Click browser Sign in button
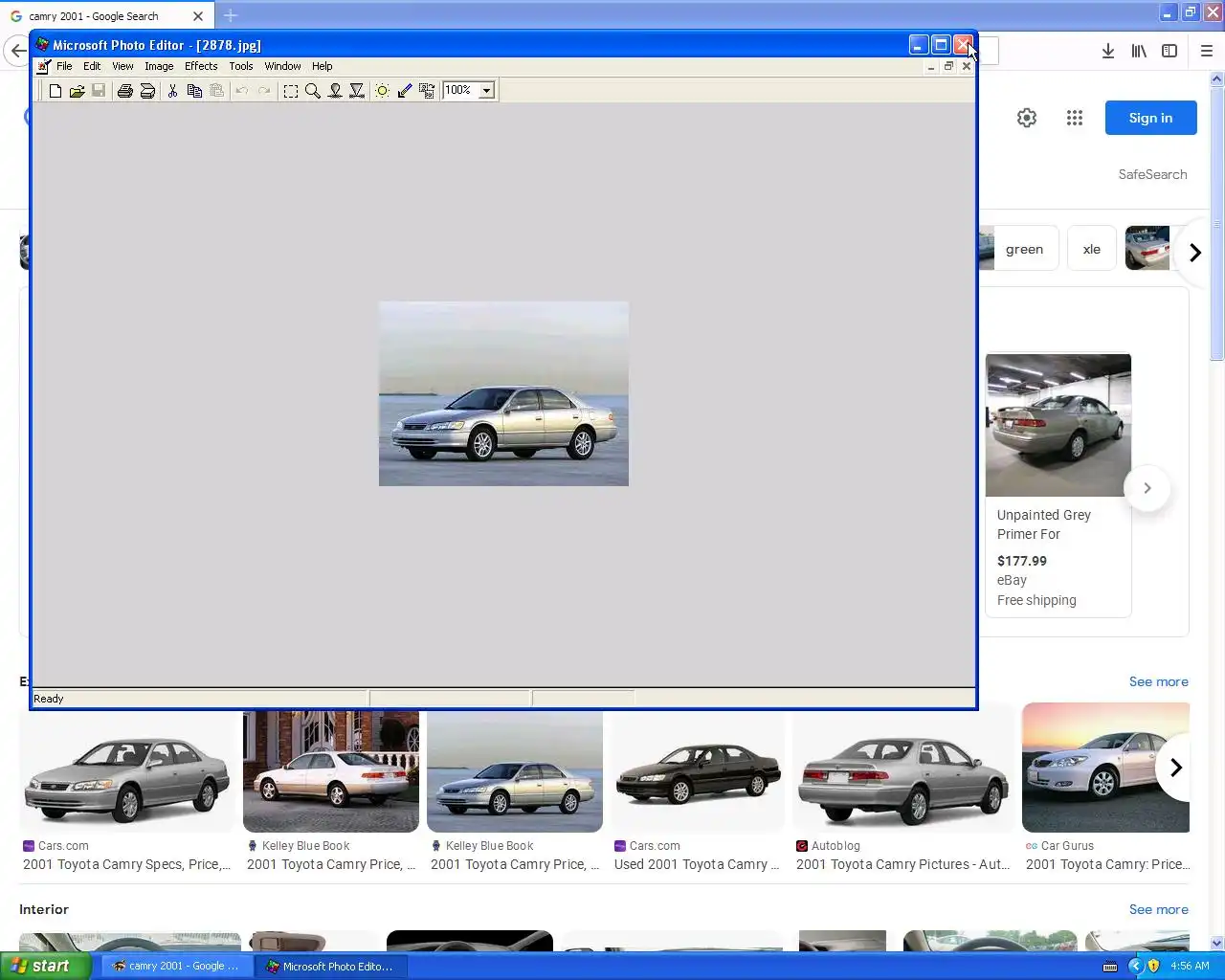Screen dimensions: 1225x980 click(1150, 118)
